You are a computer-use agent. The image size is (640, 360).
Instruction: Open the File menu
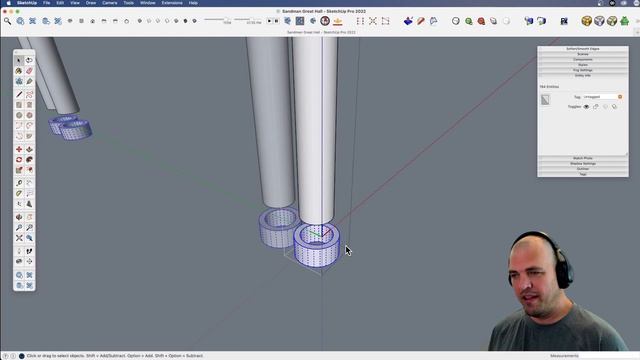47,3
